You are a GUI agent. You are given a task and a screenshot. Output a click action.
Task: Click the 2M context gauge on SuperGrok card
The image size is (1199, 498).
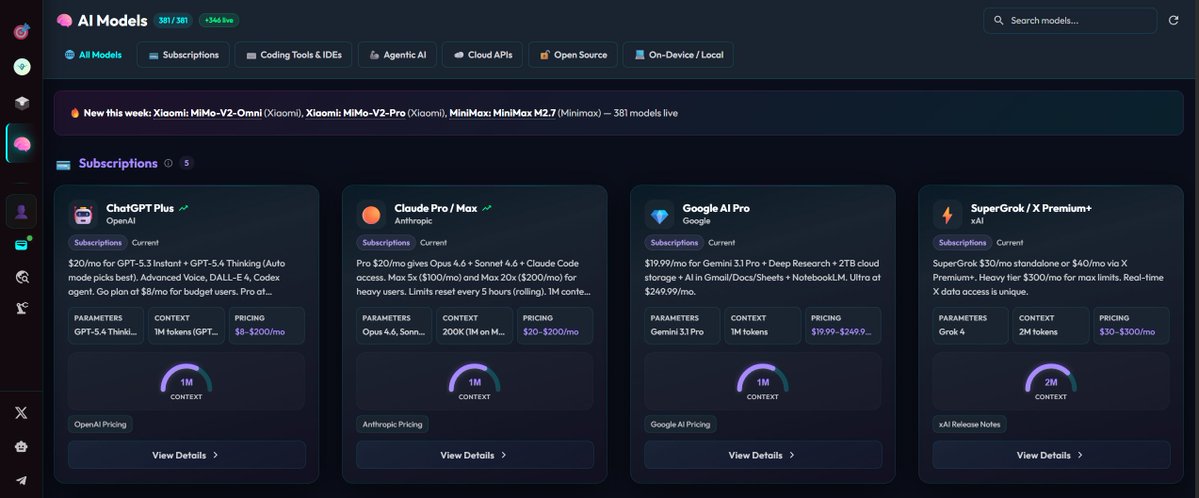click(x=1051, y=382)
